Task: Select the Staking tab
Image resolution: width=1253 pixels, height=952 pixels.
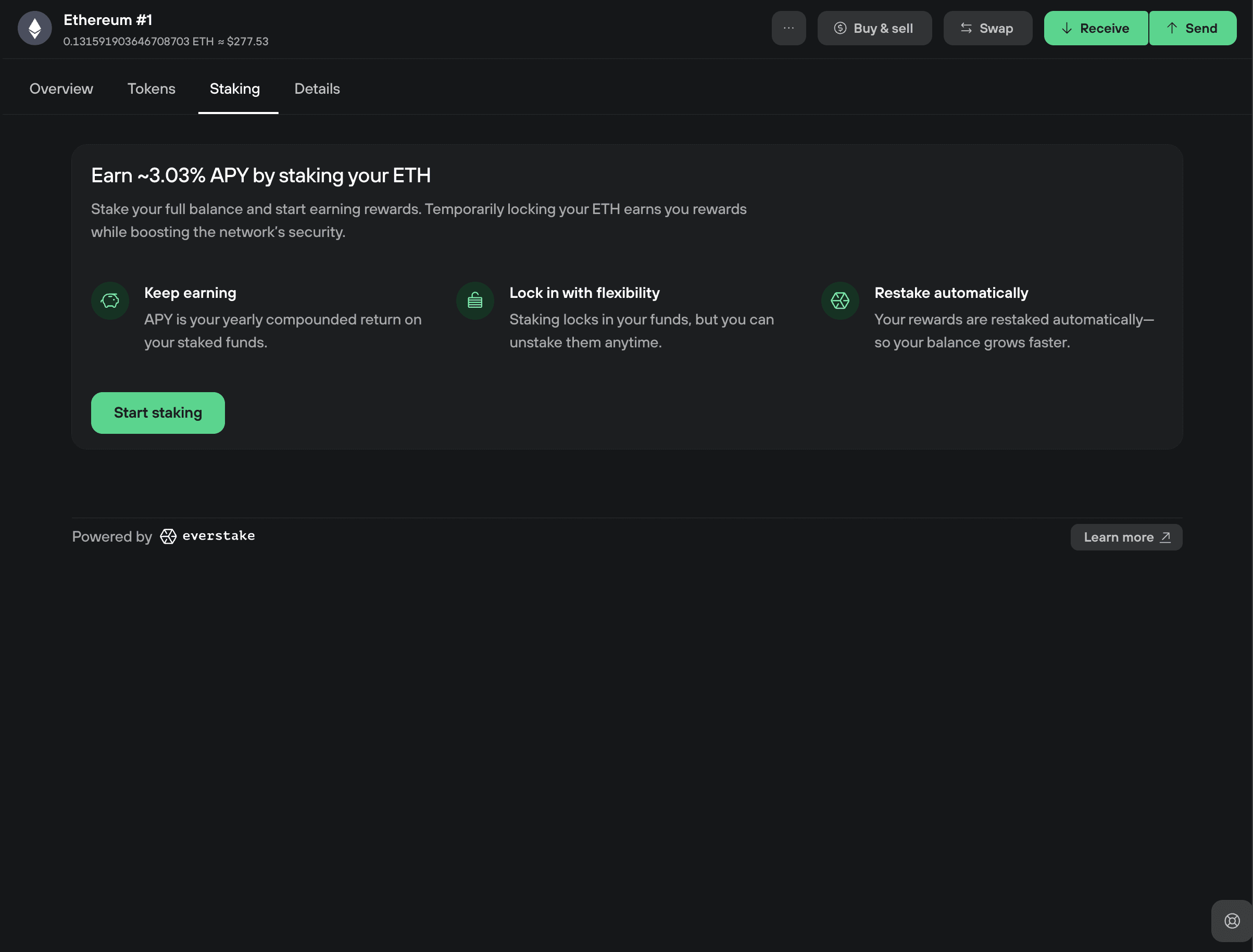Action: pyautogui.click(x=235, y=89)
